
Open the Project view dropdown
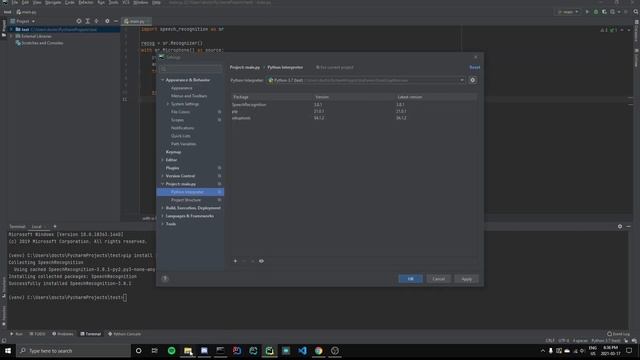23,21
